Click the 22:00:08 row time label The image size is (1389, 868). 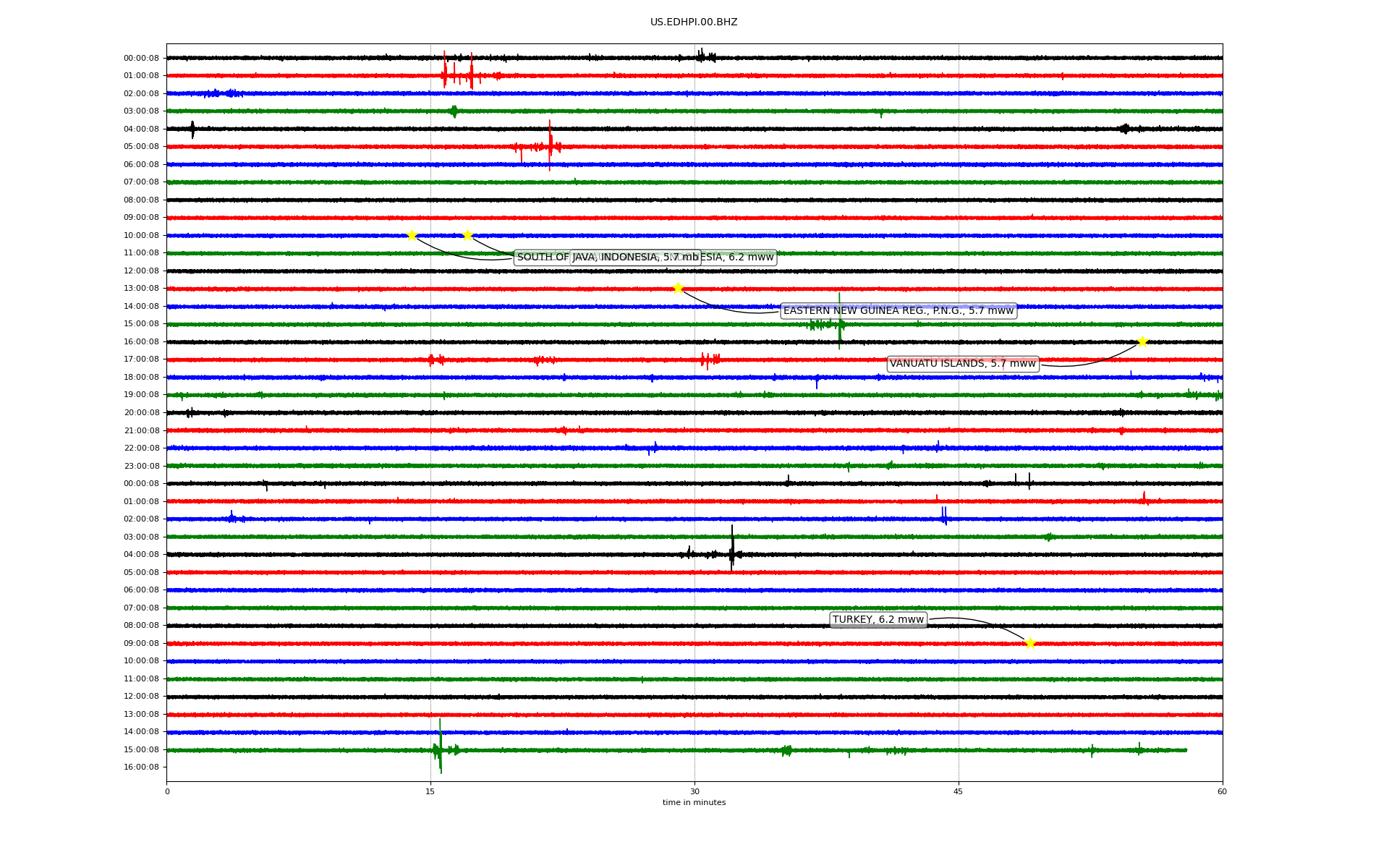click(x=141, y=448)
